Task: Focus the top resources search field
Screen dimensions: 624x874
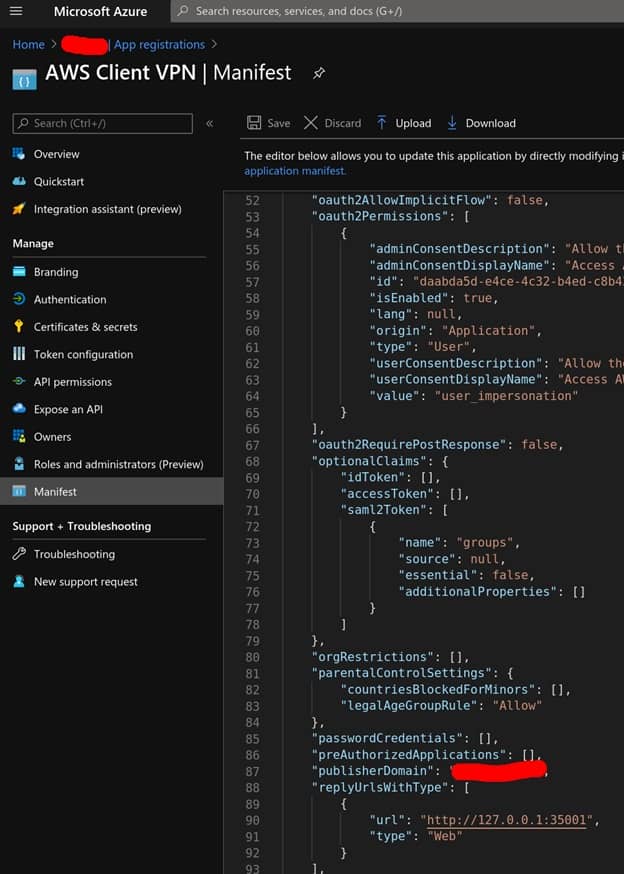Action: pos(397,11)
